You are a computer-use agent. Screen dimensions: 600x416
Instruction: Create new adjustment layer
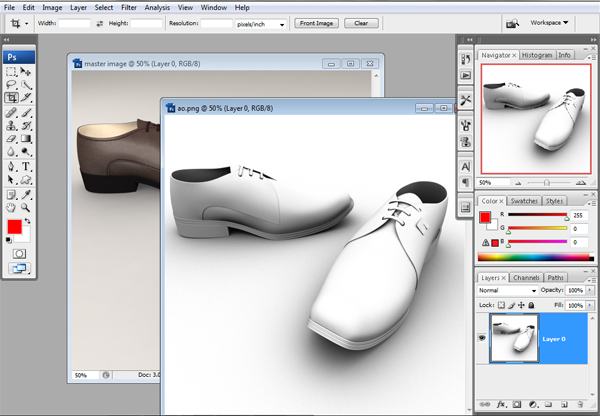click(x=533, y=404)
